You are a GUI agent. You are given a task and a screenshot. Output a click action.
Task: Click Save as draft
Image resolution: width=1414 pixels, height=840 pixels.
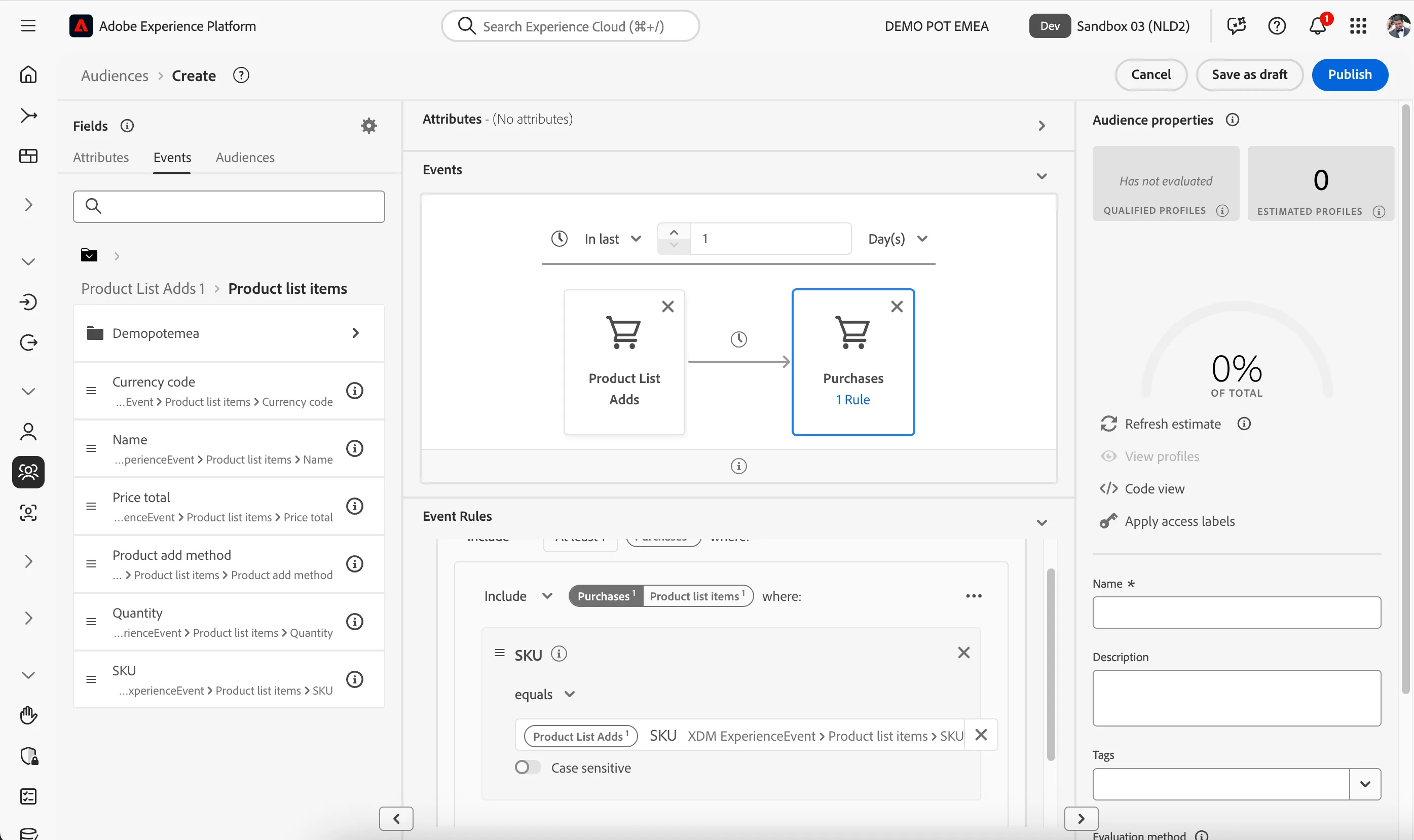pyautogui.click(x=1249, y=74)
